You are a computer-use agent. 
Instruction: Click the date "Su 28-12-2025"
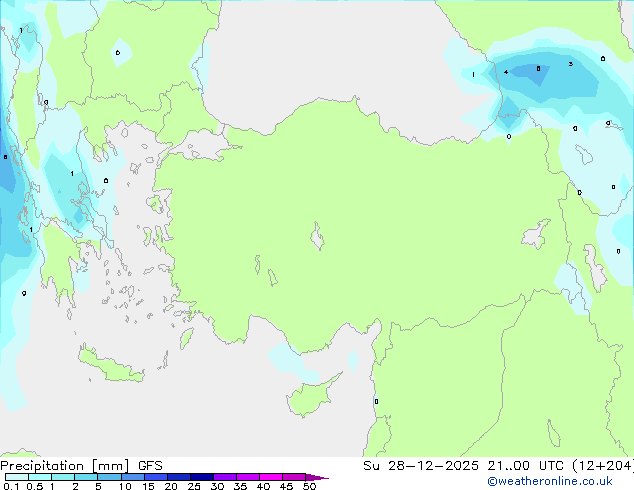(x=421, y=466)
